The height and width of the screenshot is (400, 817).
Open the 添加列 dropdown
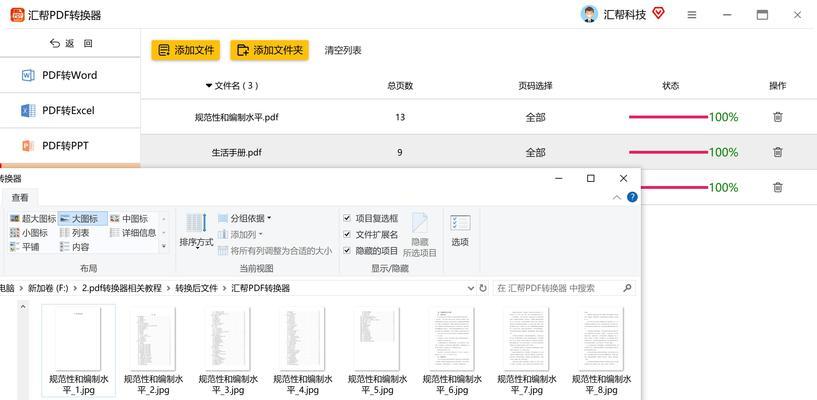[x=240, y=234]
